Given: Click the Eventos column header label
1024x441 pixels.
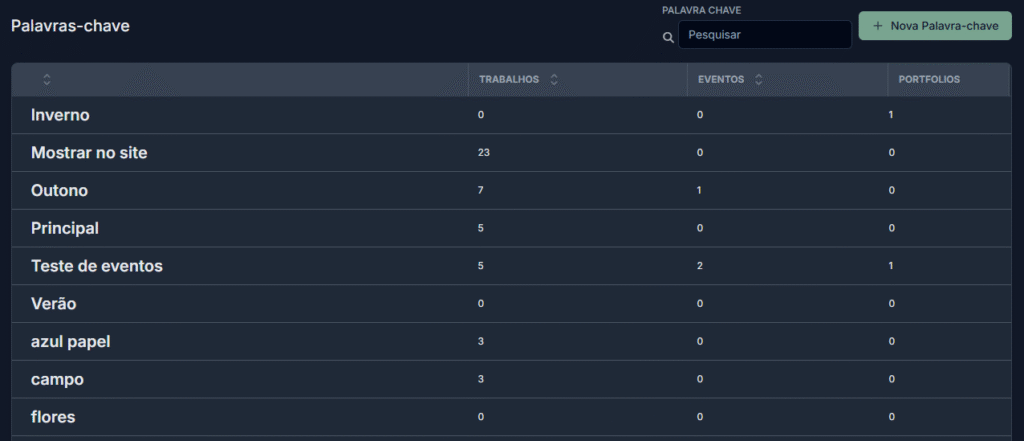Looking at the screenshot, I should pos(721,80).
